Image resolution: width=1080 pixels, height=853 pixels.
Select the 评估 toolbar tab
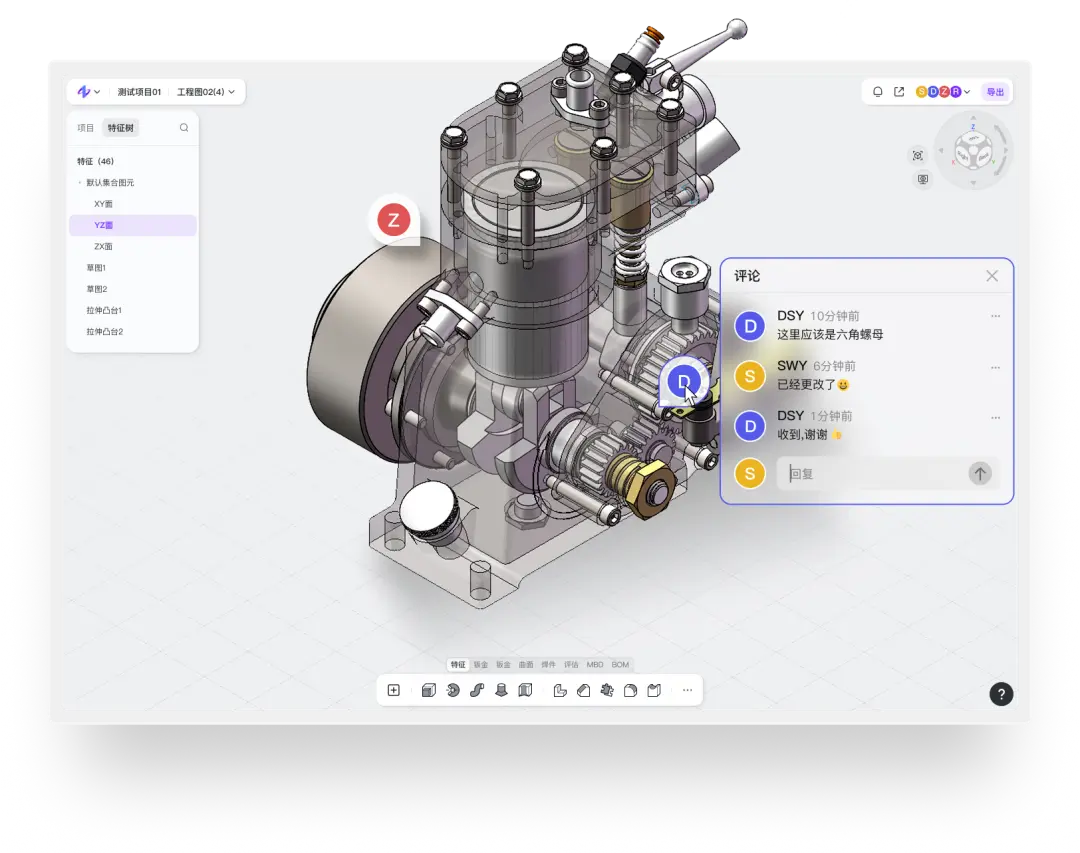click(571, 665)
